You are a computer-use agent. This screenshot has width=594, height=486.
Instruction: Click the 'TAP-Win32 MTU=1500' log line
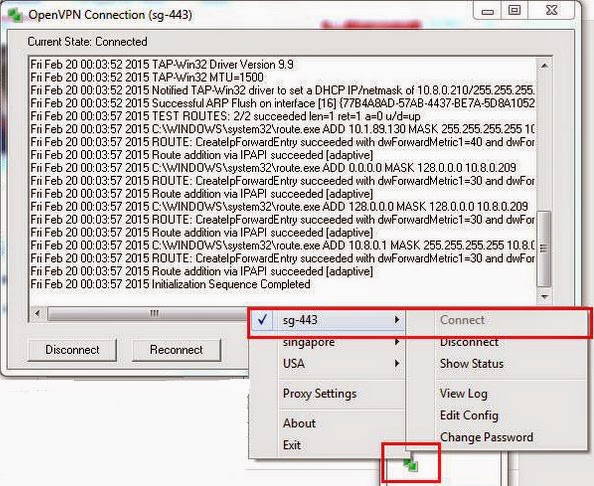tap(147, 77)
